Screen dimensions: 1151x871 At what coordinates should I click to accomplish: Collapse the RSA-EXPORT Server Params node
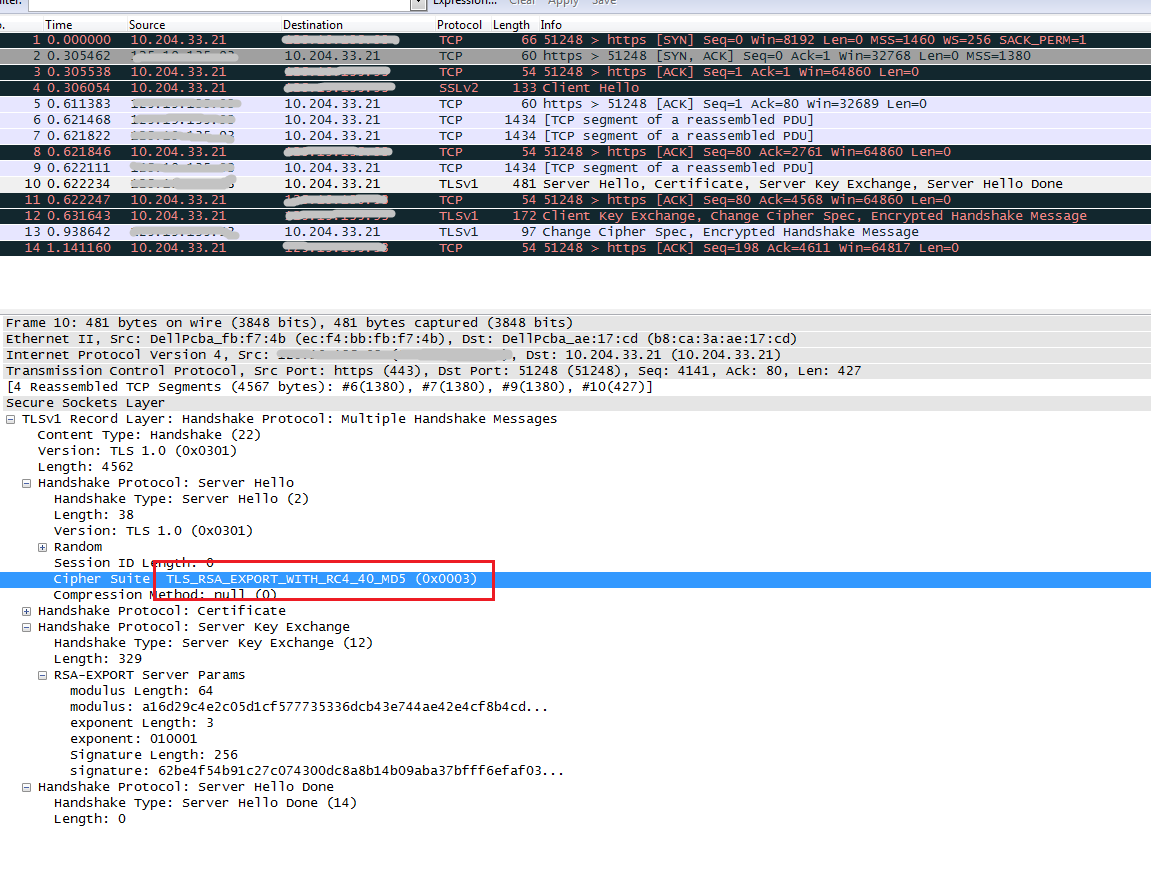pyautogui.click(x=42, y=674)
